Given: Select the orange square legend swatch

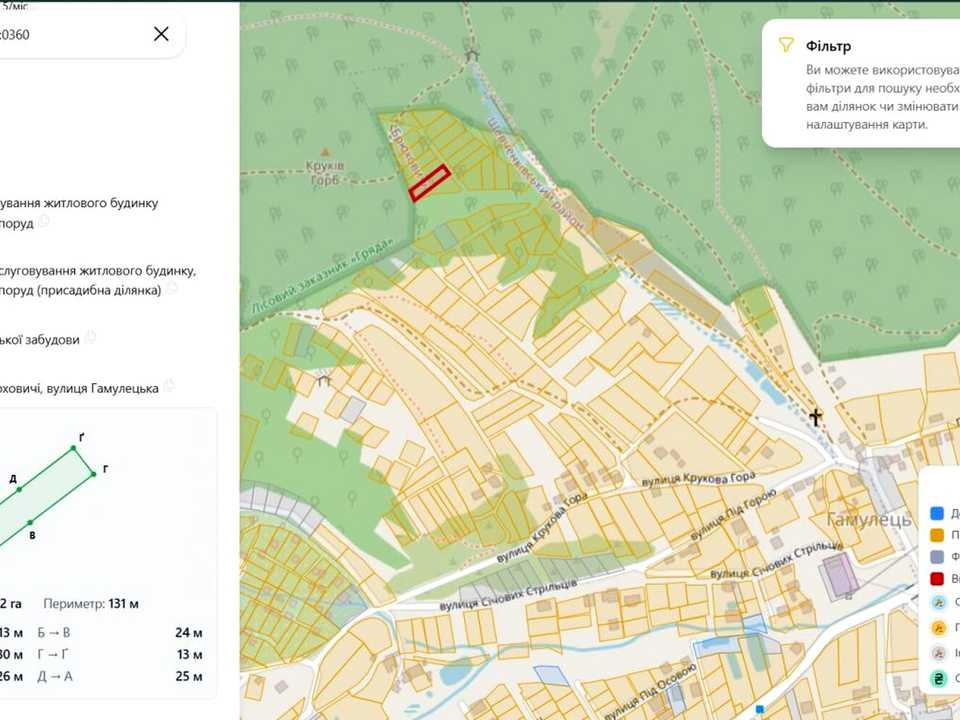Looking at the screenshot, I should point(937,535).
